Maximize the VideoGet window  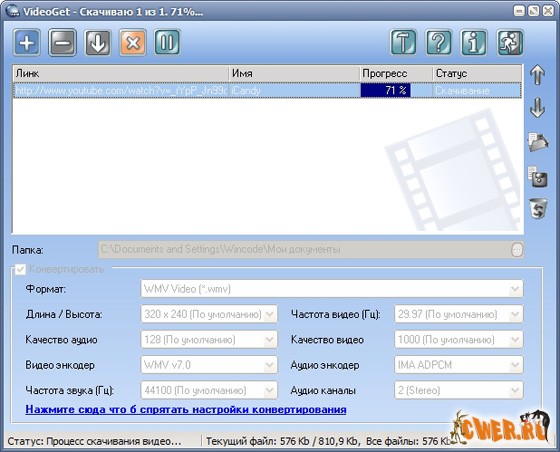coord(534,11)
